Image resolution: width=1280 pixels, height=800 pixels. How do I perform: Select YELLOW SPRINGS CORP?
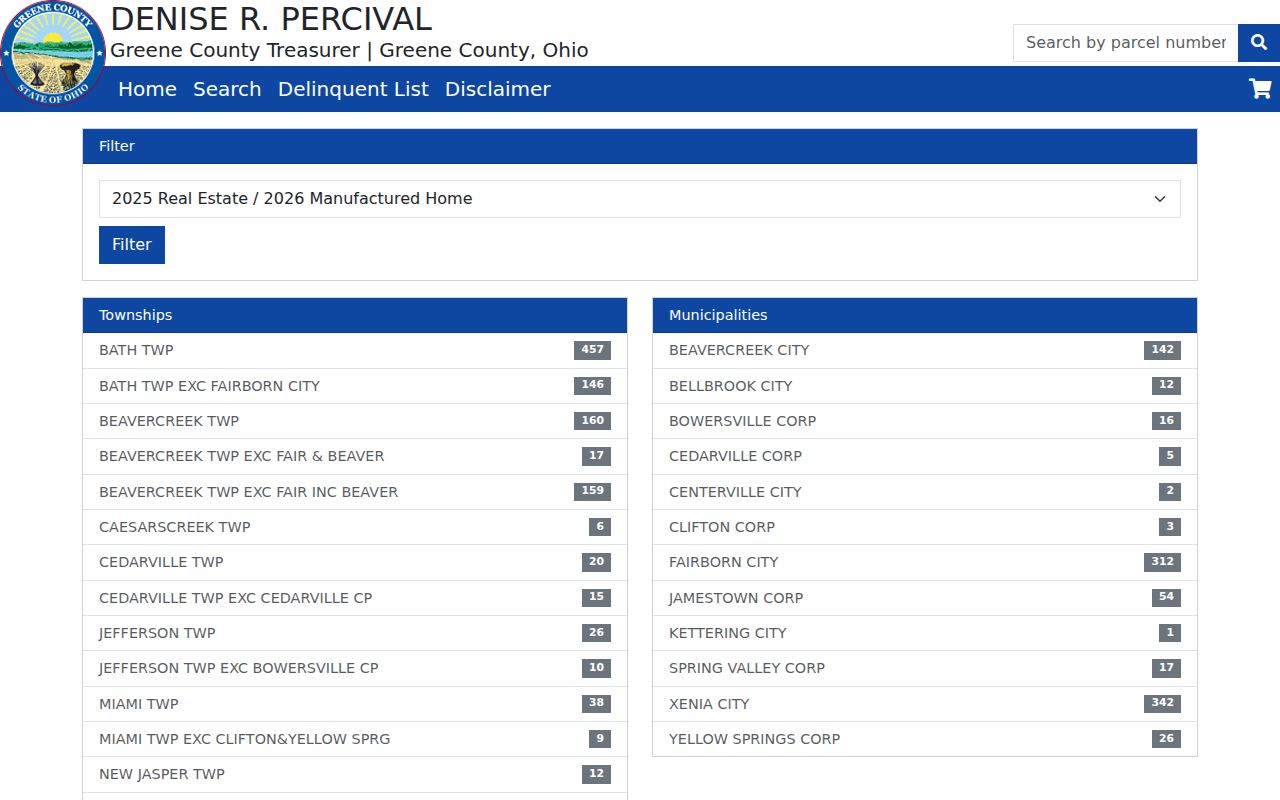[925, 739]
